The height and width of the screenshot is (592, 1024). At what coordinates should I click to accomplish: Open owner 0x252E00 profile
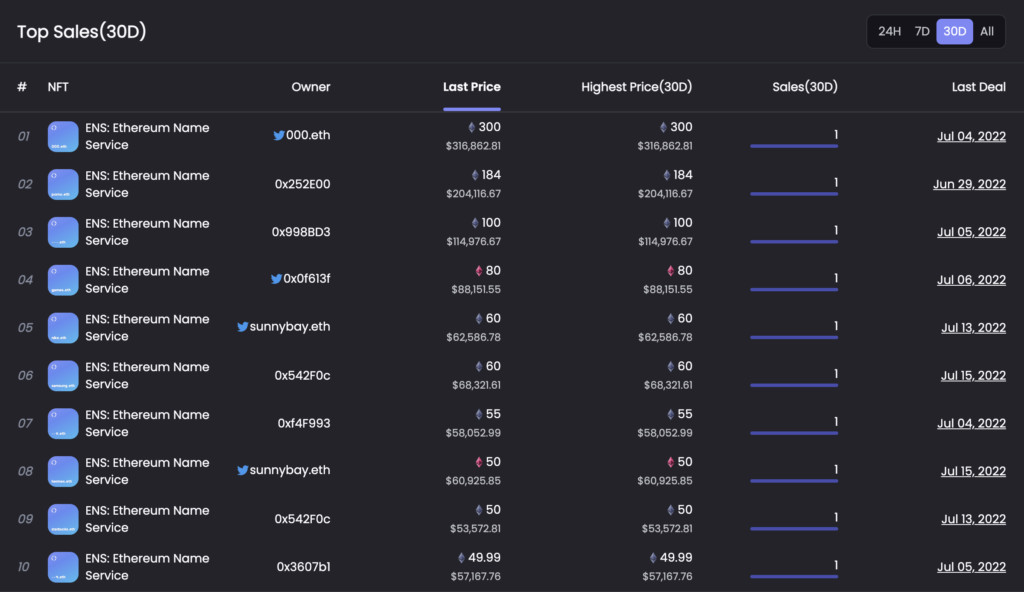(302, 184)
